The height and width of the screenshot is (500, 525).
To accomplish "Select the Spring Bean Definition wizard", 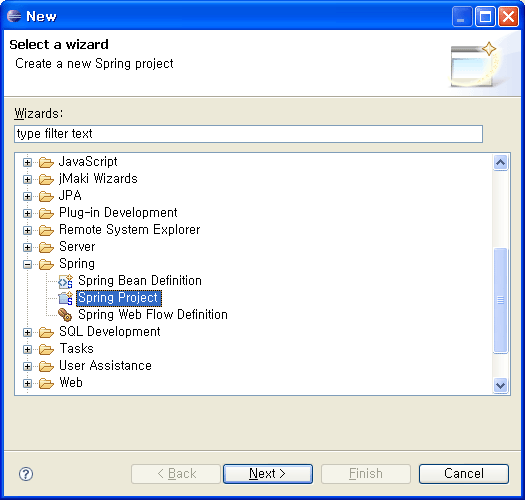I will 140,281.
